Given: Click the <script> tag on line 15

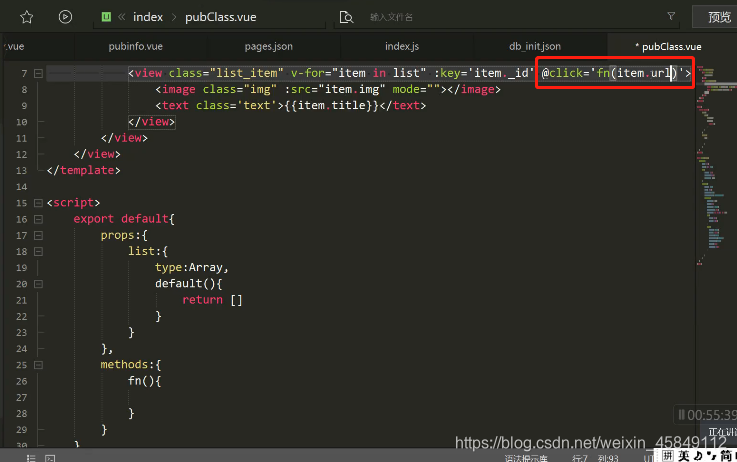Looking at the screenshot, I should click(x=73, y=203).
